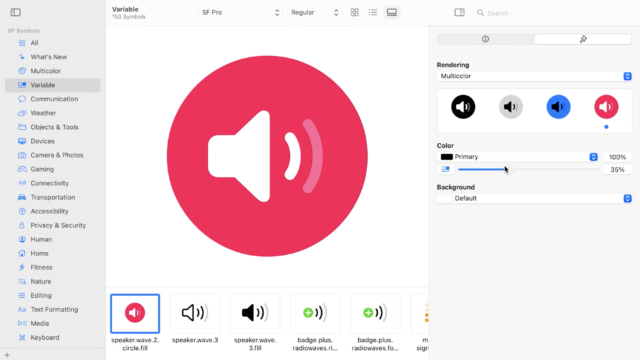Viewport: 640px width, 360px height.
Task: Choose the blue palette rendering preview
Action: tap(558, 107)
